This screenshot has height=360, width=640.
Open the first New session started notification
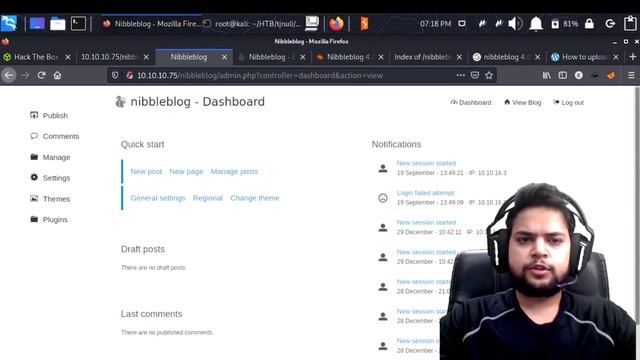click(426, 163)
